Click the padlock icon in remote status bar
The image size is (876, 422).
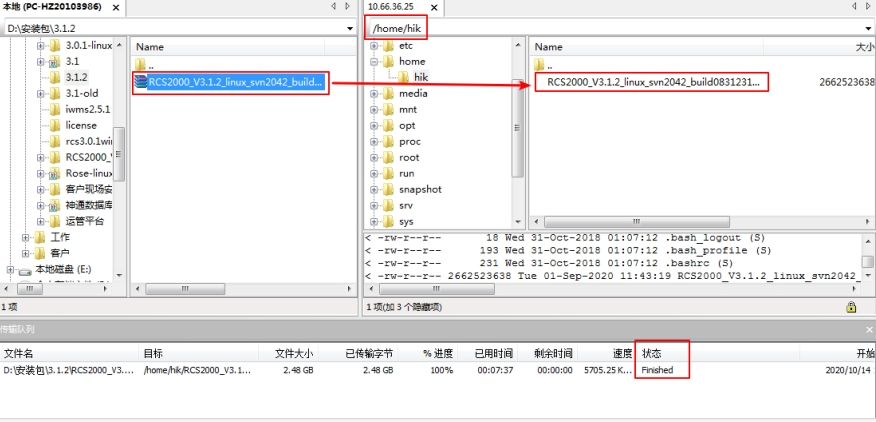(x=851, y=307)
